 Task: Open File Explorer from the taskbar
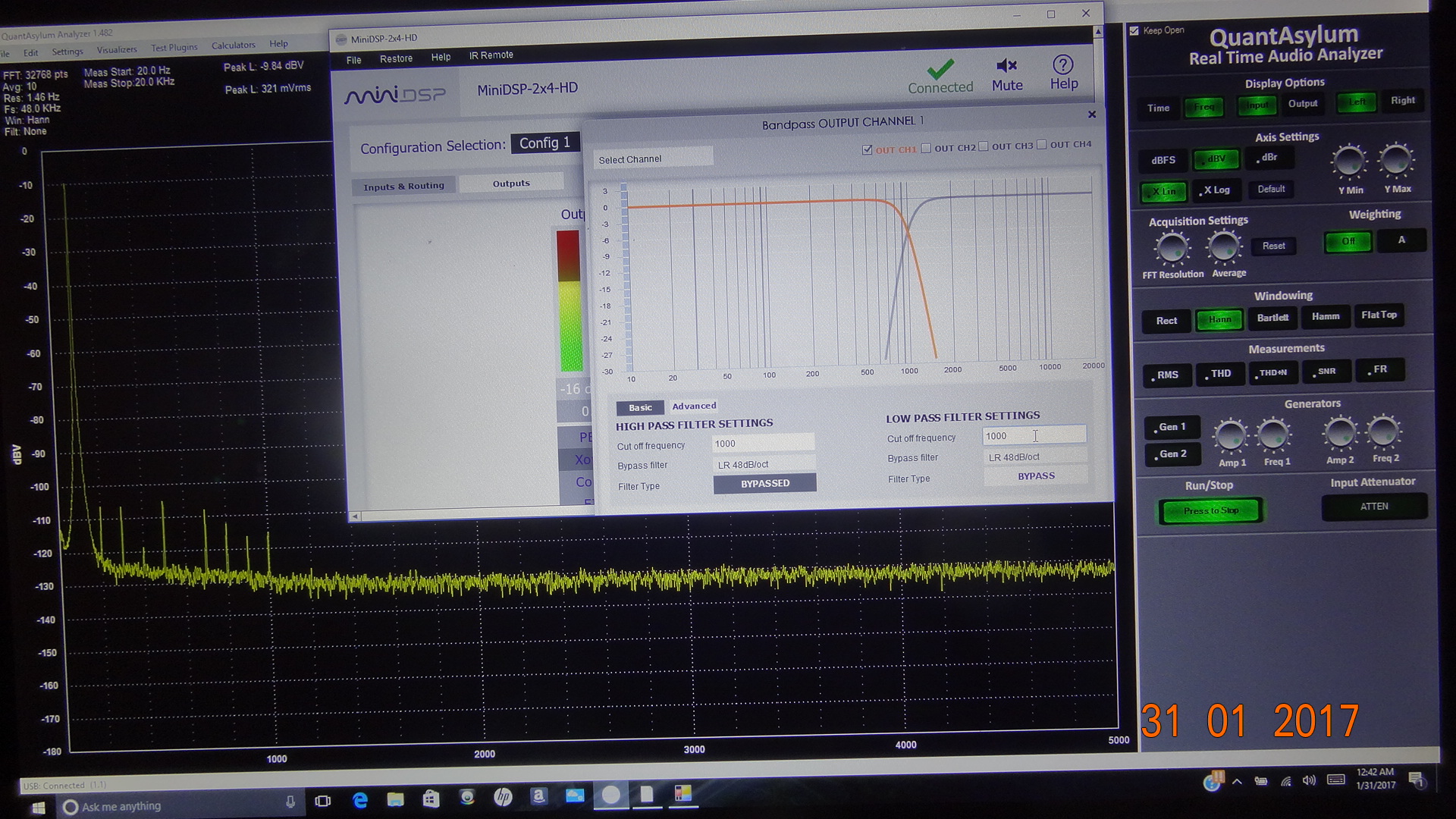pos(395,799)
